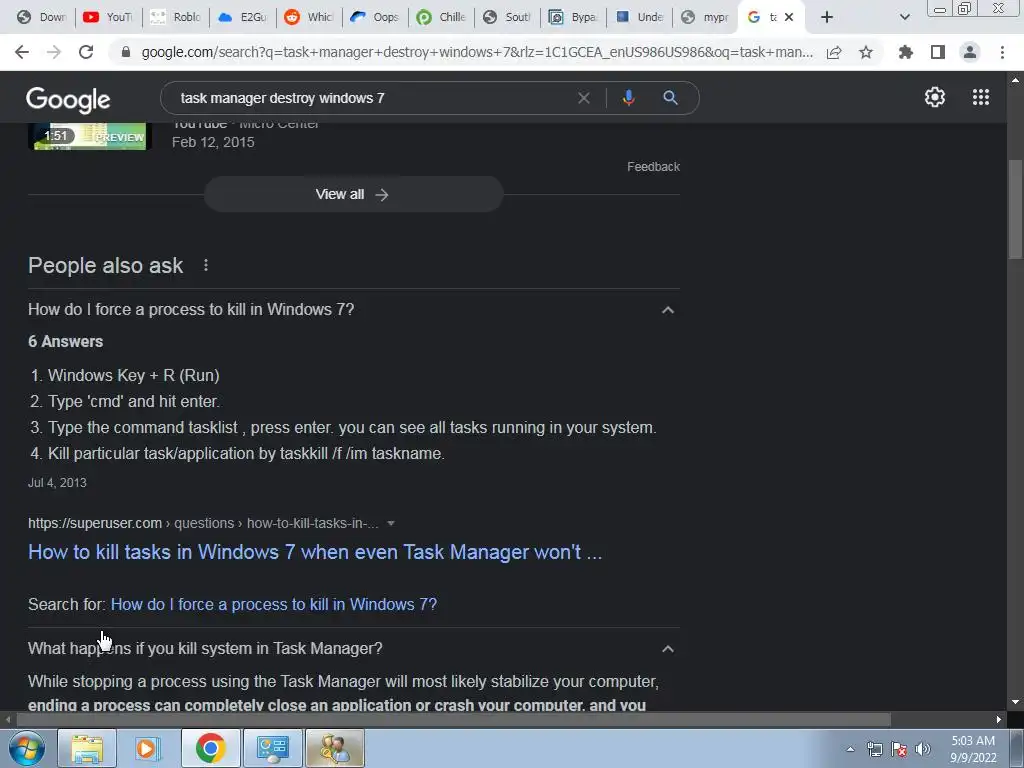Switch to the Roblox tab

(175, 17)
